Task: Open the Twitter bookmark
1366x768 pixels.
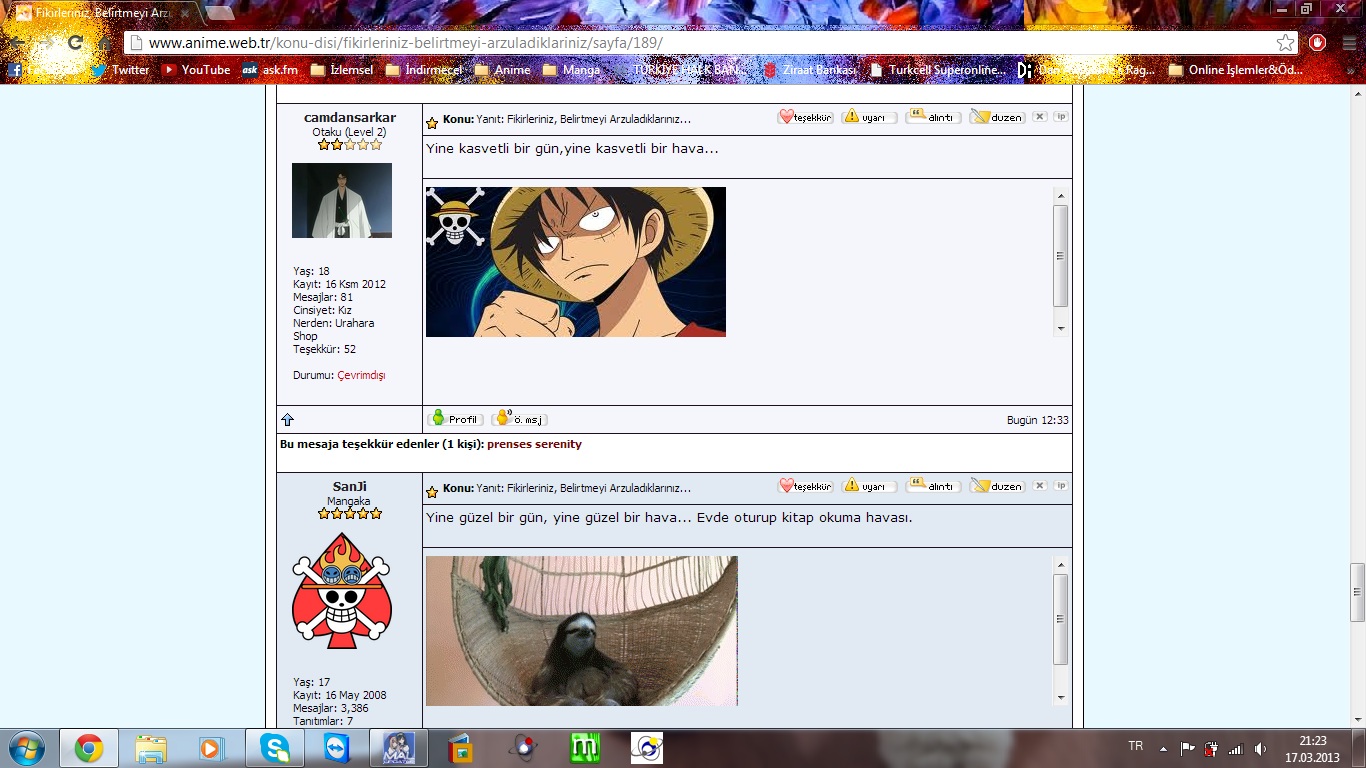Action: coord(120,70)
